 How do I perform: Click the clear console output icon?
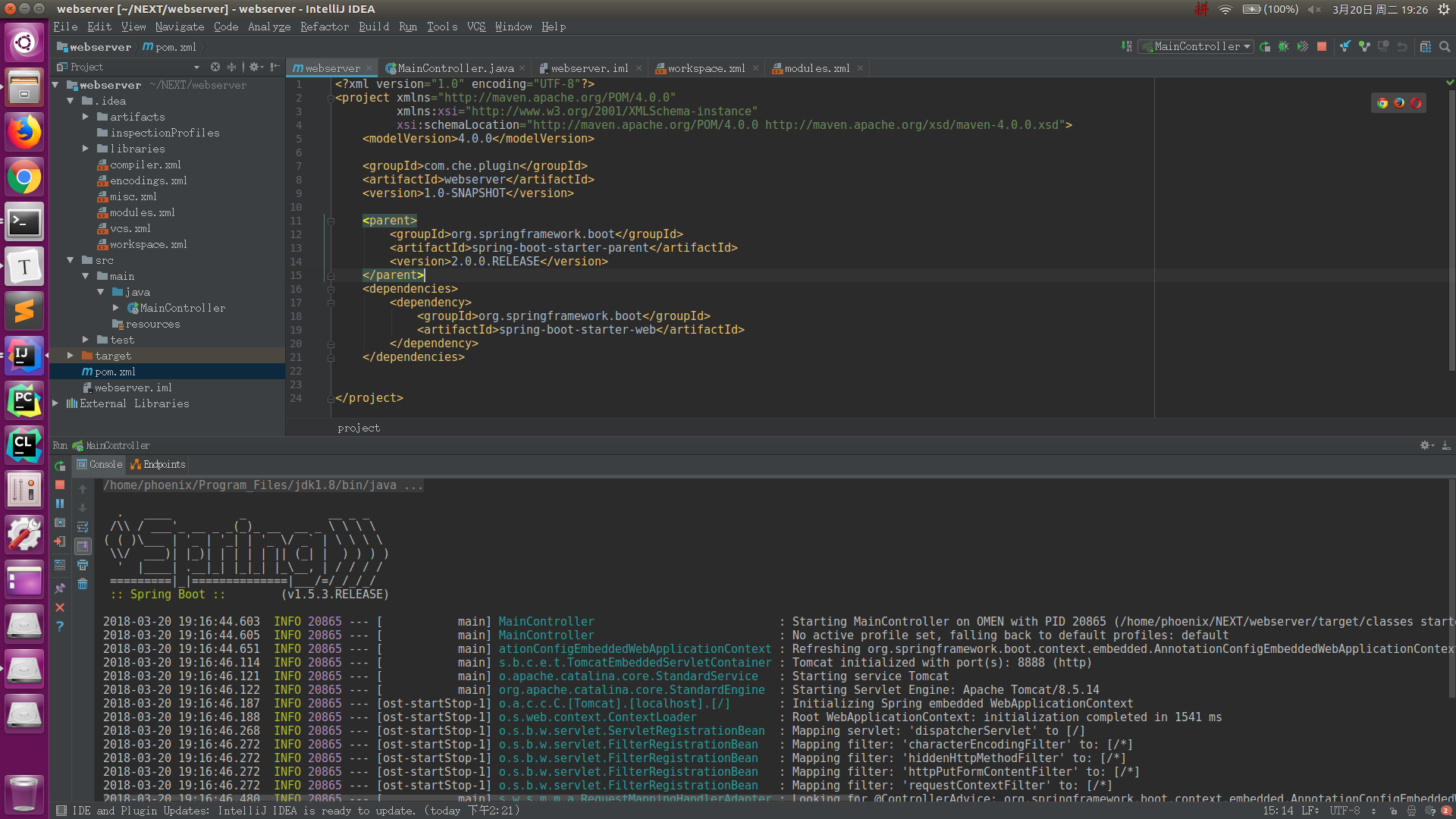click(x=84, y=585)
